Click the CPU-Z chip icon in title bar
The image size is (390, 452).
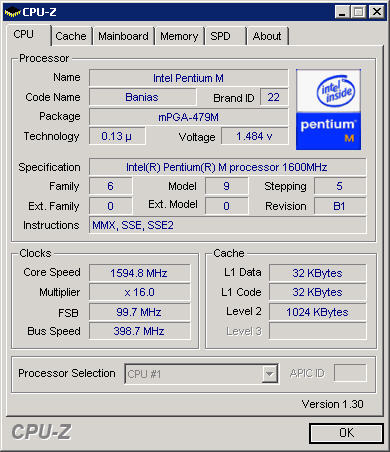click(12, 13)
